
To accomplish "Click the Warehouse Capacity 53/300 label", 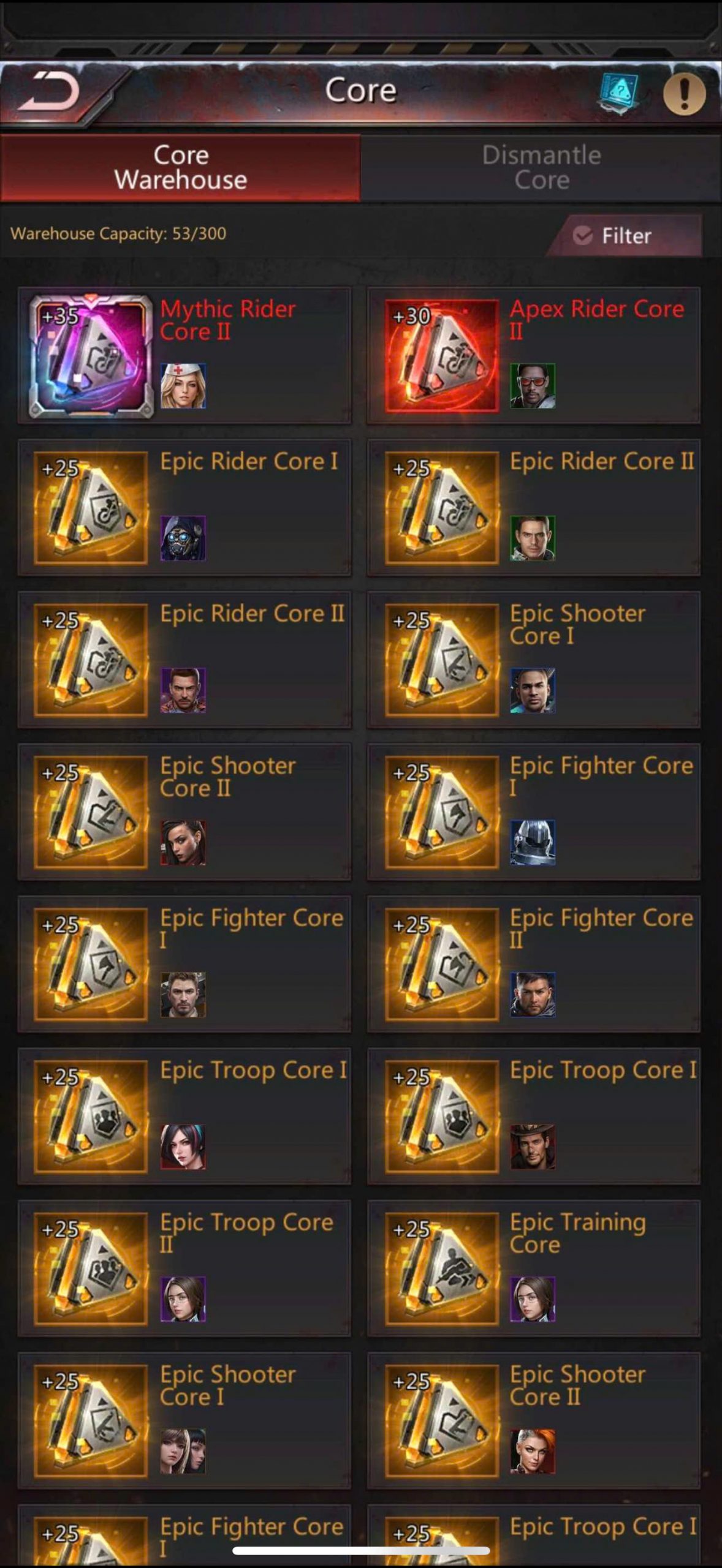I will (x=118, y=233).
